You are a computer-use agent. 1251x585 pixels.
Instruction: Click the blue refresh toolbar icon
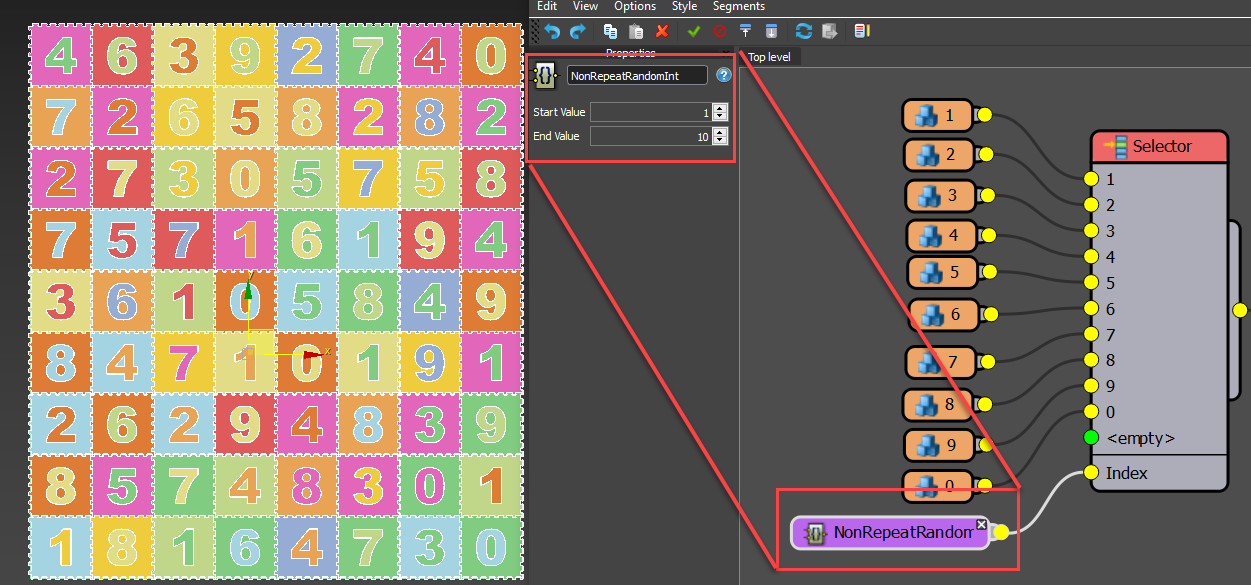pos(805,31)
